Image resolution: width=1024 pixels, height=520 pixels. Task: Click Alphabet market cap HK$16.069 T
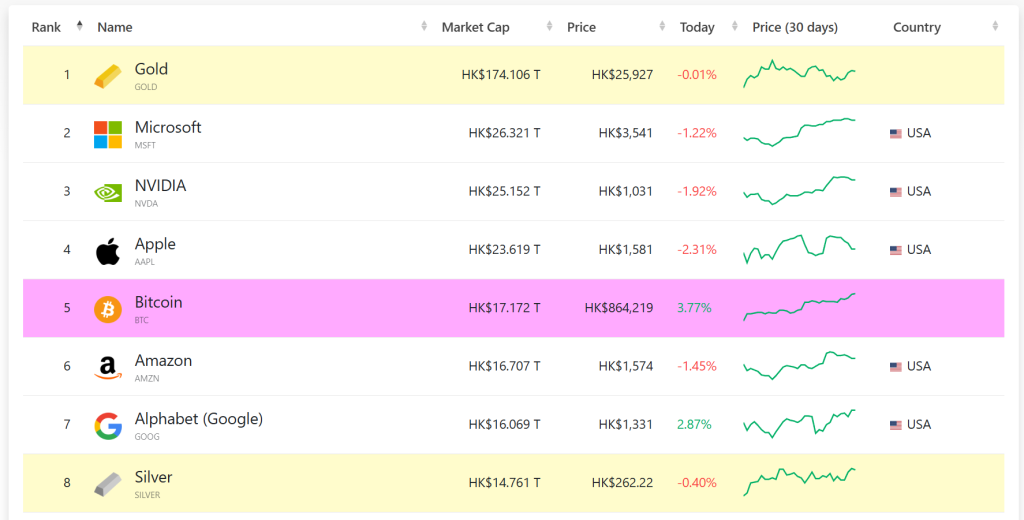pyautogui.click(x=504, y=425)
